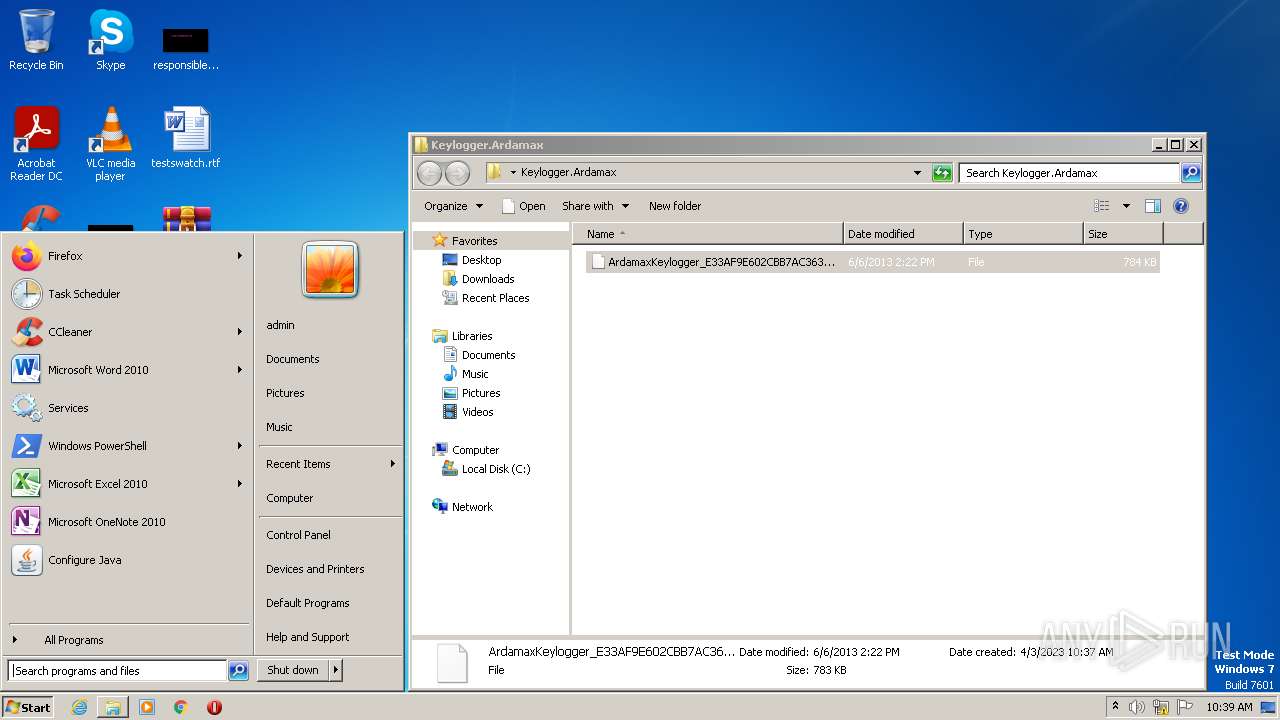Click the search magnifier in Explorer
This screenshot has height=720, width=1280.
click(1191, 173)
